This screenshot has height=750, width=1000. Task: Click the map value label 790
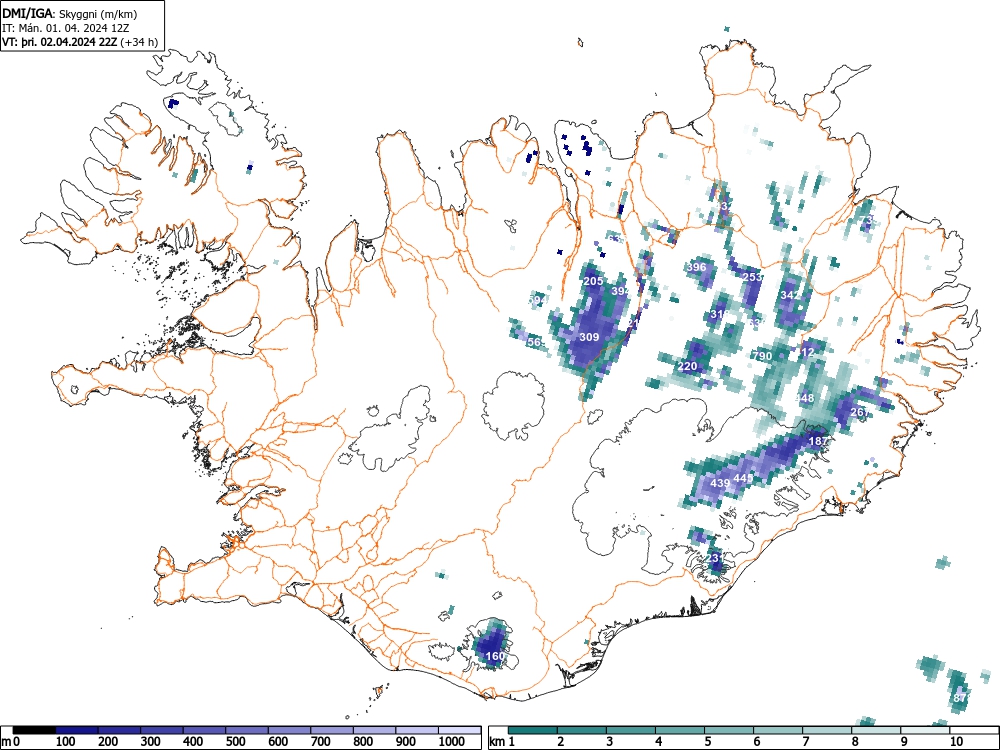(762, 356)
